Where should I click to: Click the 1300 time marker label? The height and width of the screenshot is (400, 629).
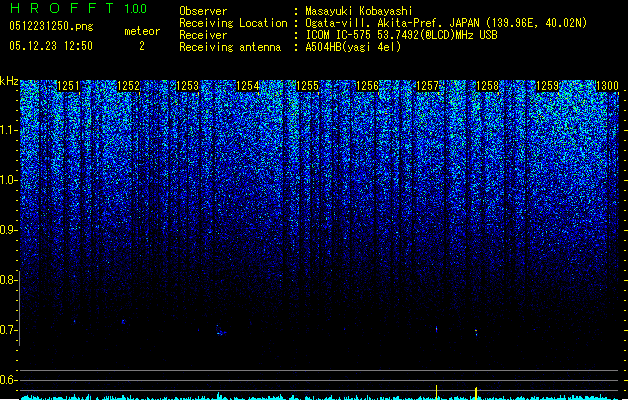[607, 86]
